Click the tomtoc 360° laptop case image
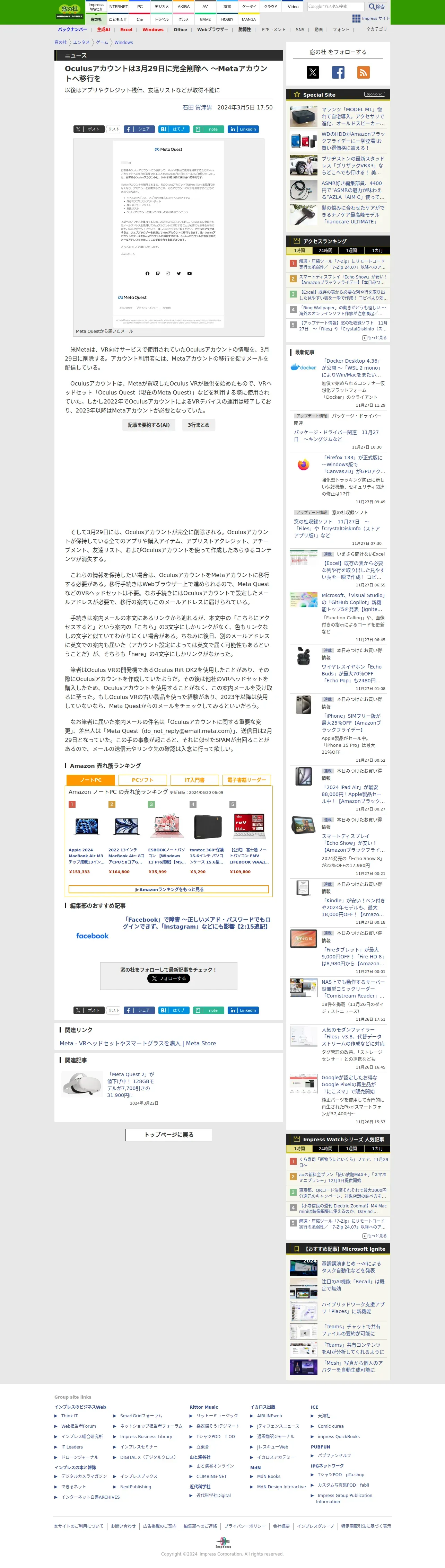This screenshot has height=1568, width=445. 207,827
